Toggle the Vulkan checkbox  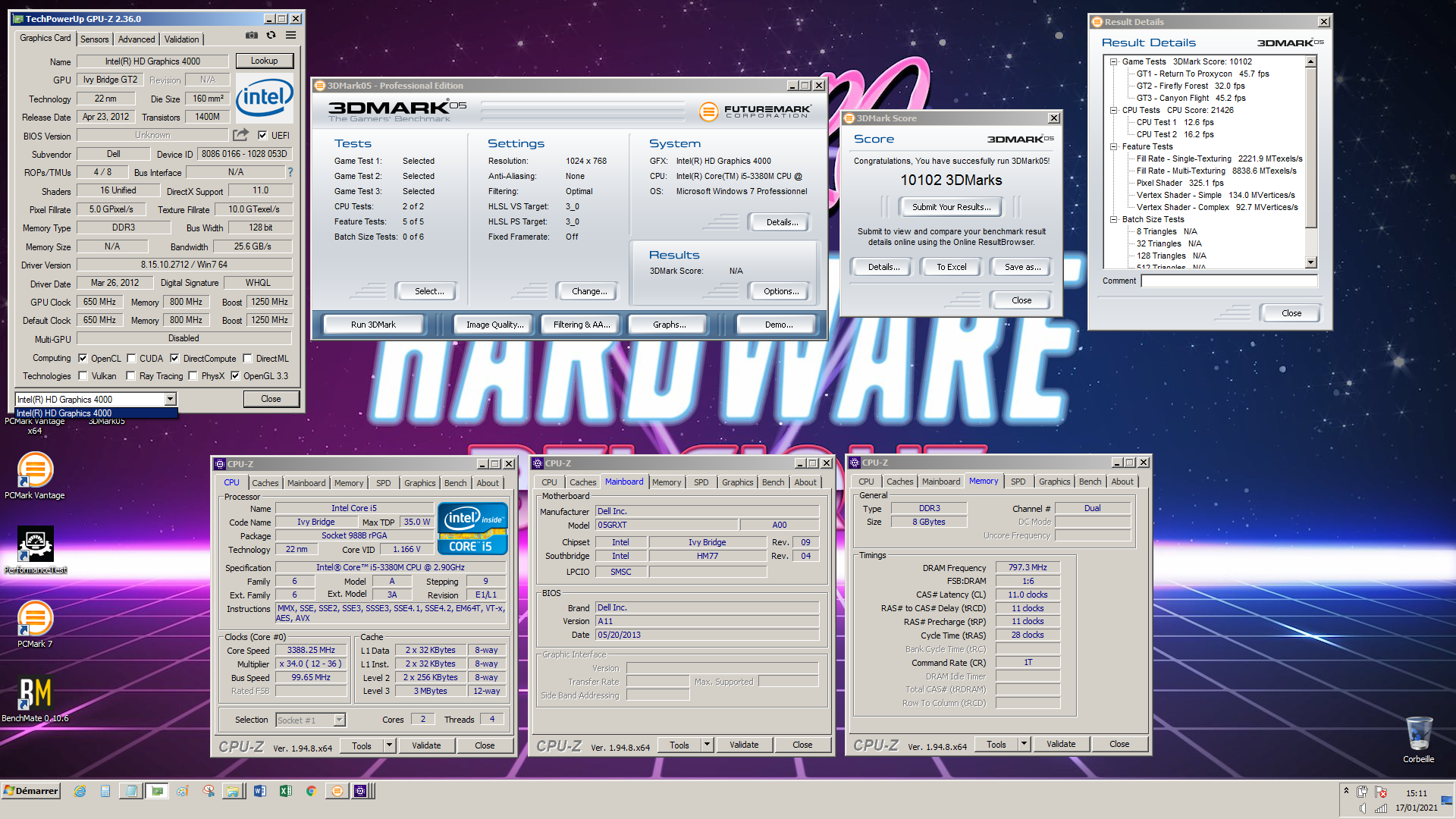[83, 375]
